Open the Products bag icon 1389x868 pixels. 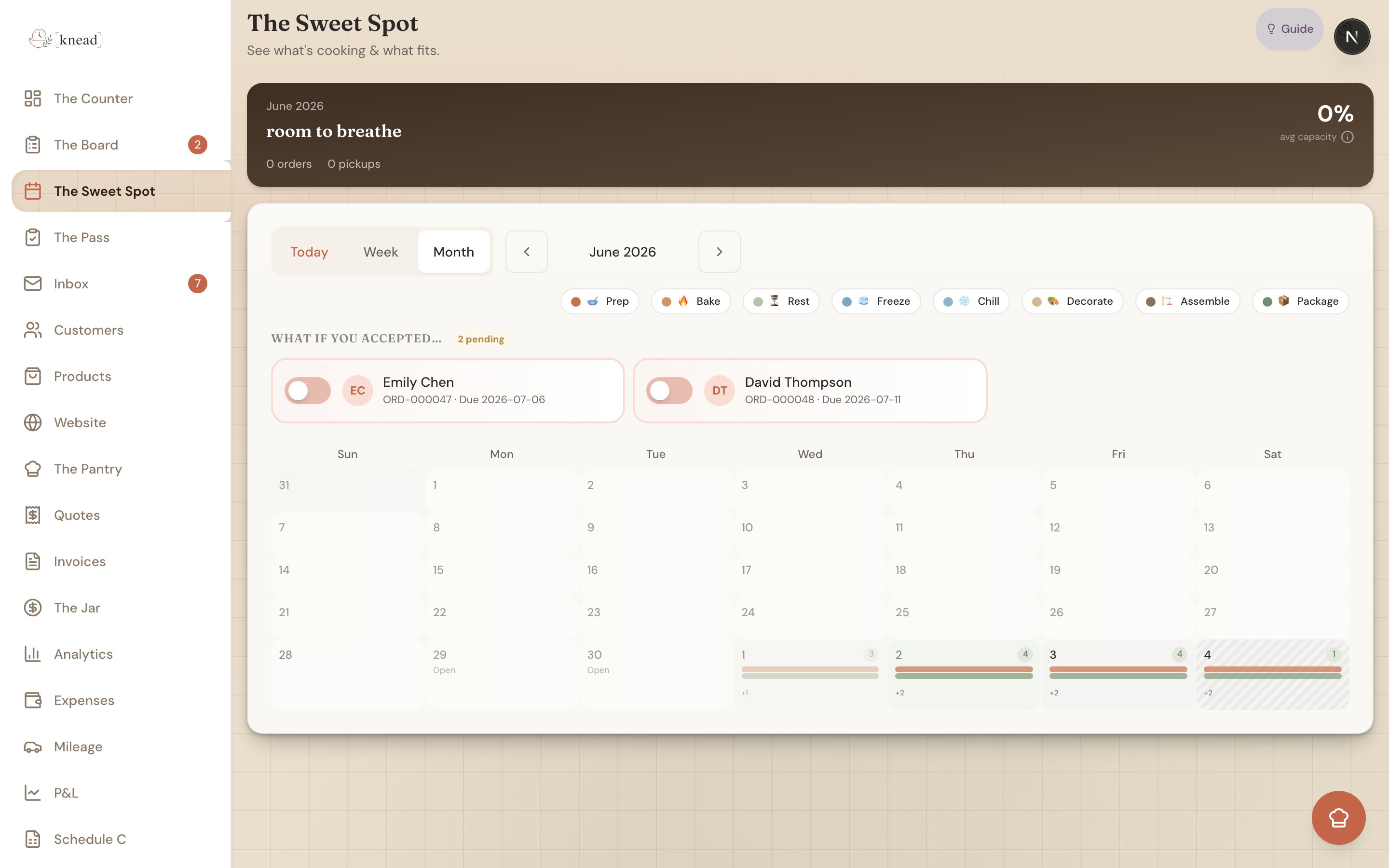point(33,376)
